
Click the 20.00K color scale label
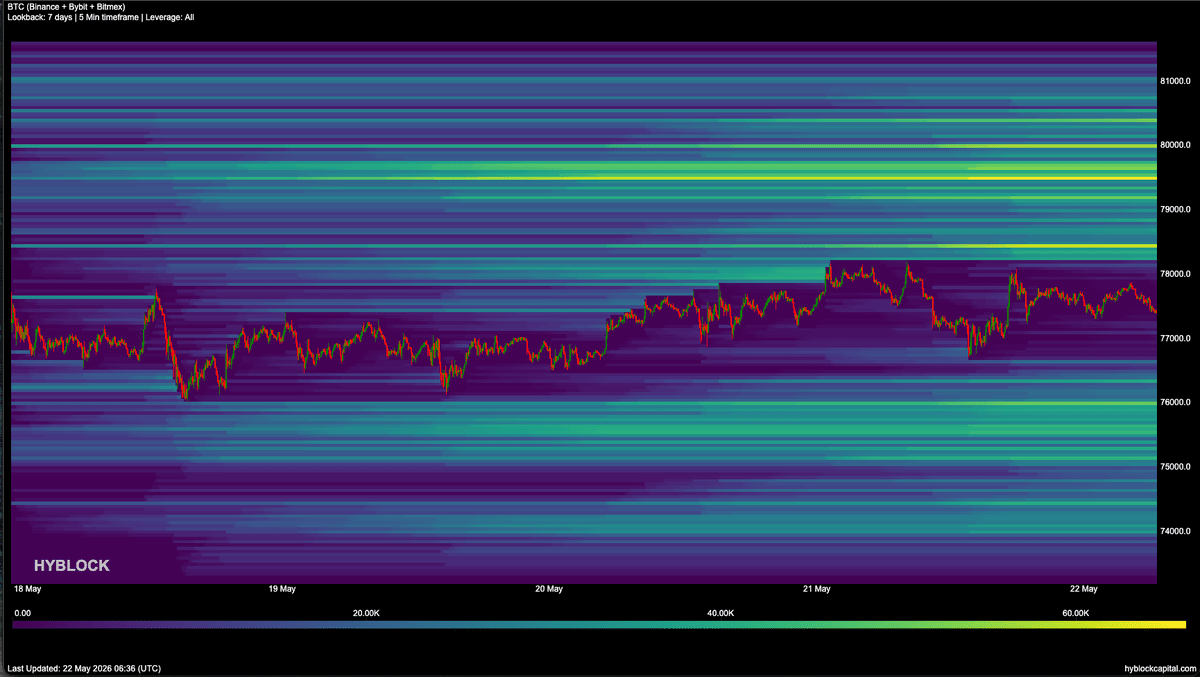point(366,613)
